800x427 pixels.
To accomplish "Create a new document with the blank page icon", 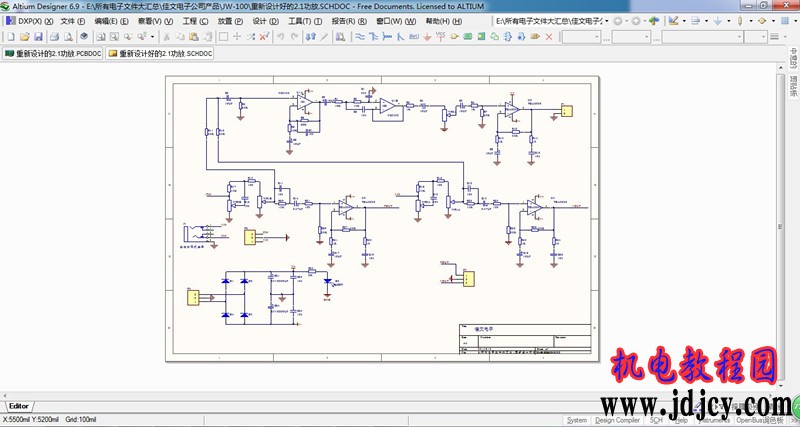I will coord(11,37).
